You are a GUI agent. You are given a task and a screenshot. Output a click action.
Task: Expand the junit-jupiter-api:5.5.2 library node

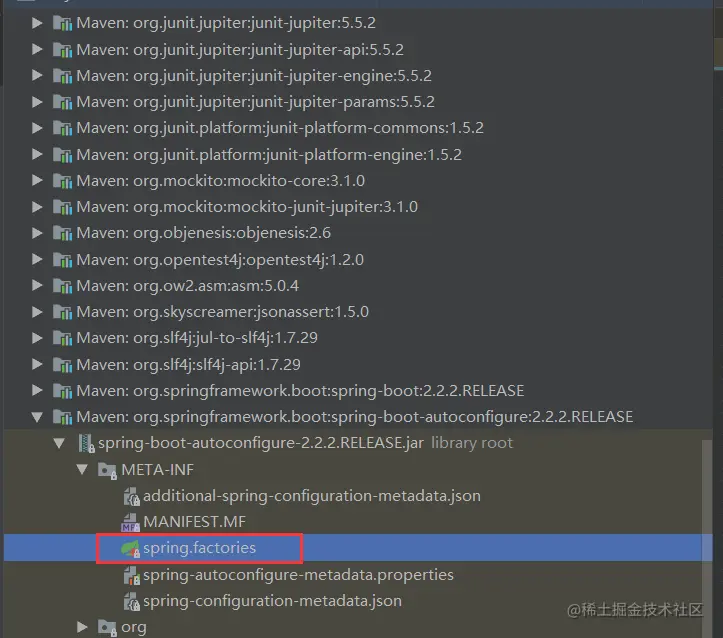pos(37,49)
